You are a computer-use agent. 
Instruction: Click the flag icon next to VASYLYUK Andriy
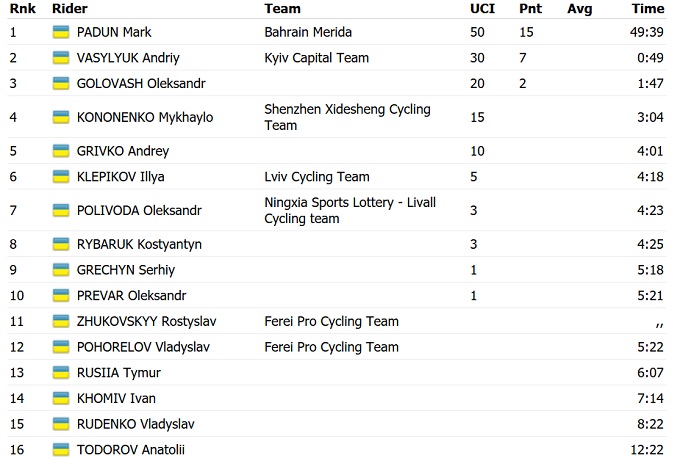60,58
